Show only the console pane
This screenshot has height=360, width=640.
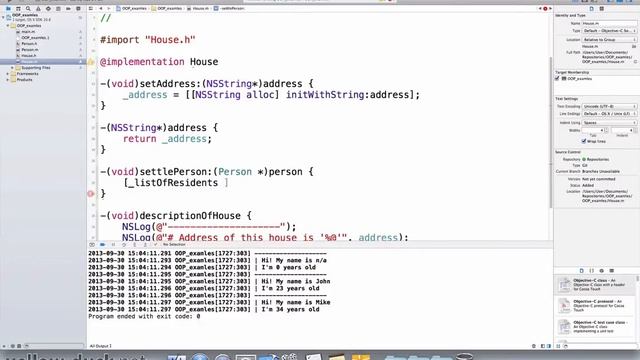549,346
